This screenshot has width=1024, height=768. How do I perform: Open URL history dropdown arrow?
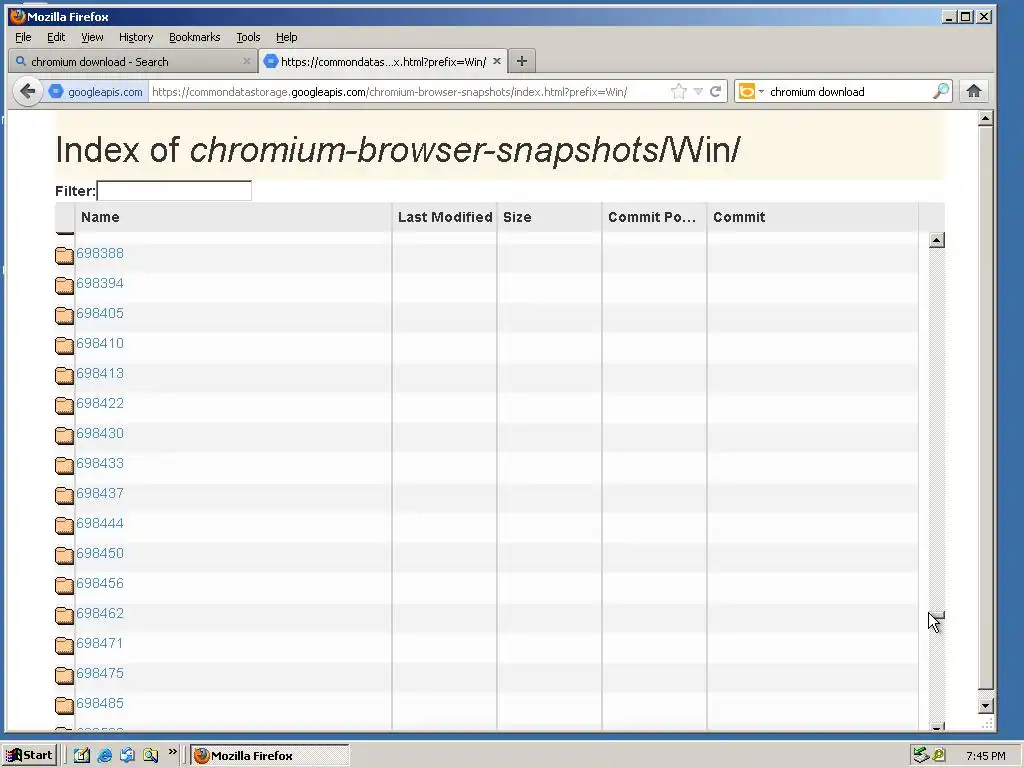pos(698,91)
